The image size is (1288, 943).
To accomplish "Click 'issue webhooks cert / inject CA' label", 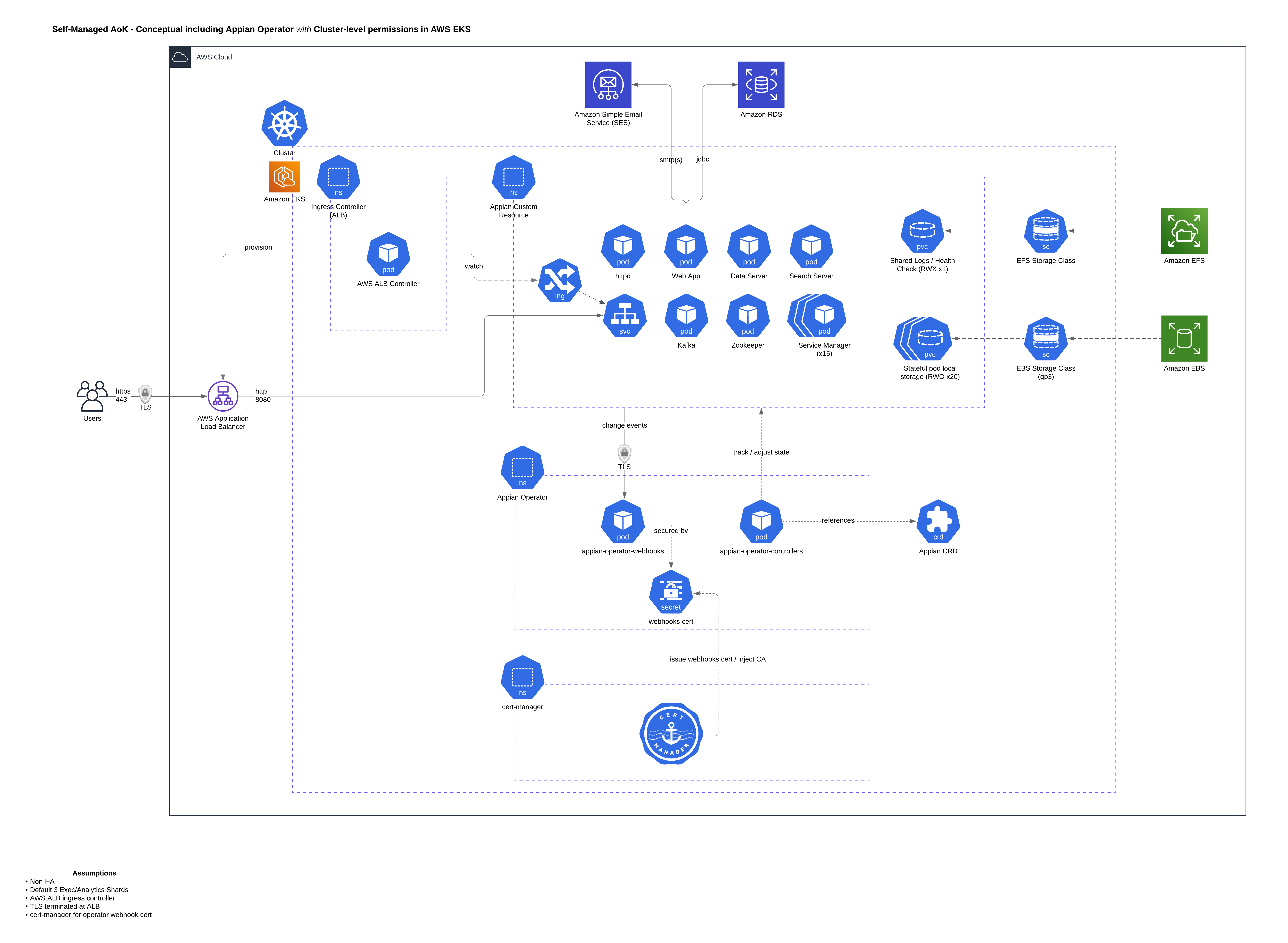I will (717, 659).
